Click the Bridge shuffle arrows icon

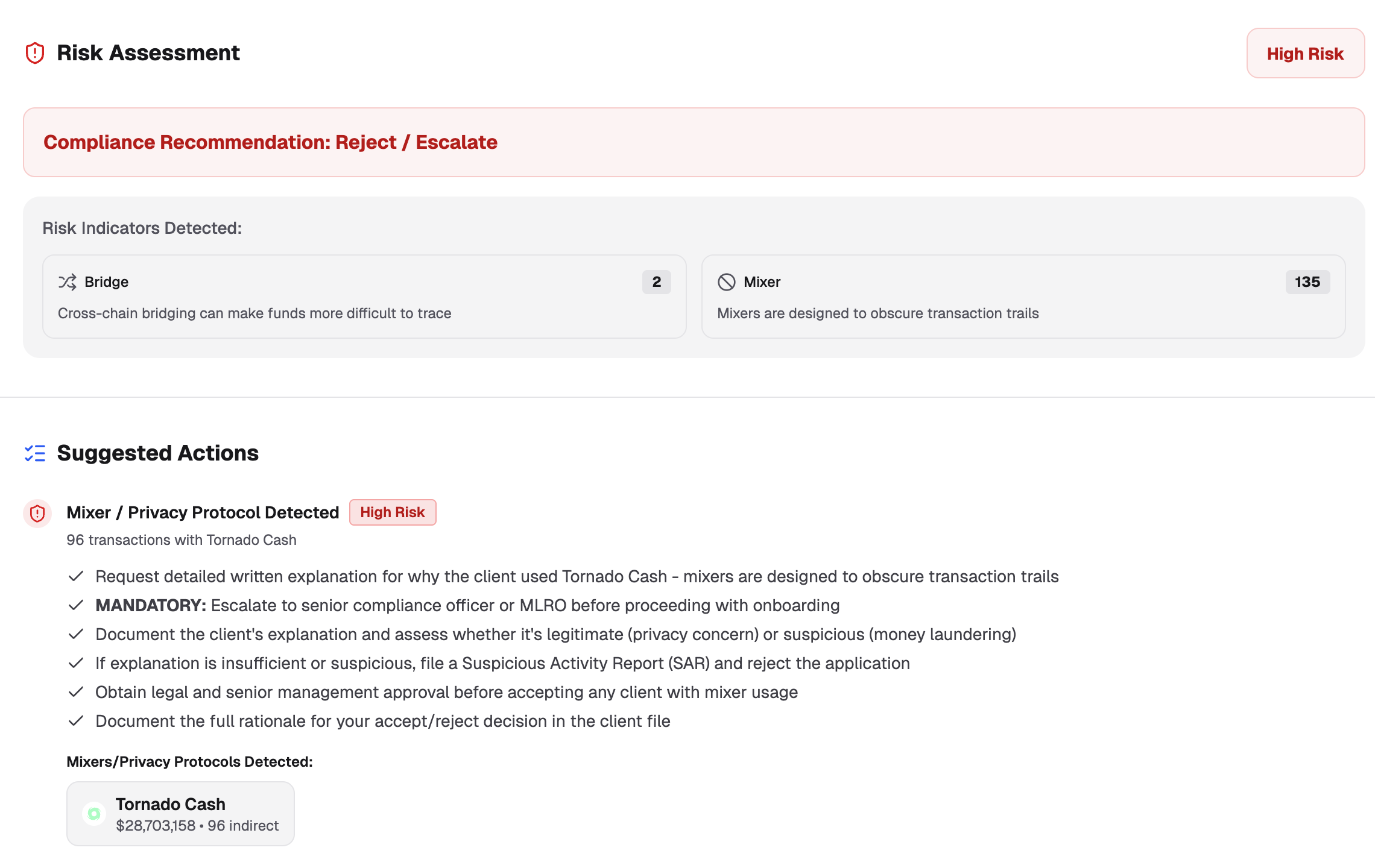coord(67,282)
